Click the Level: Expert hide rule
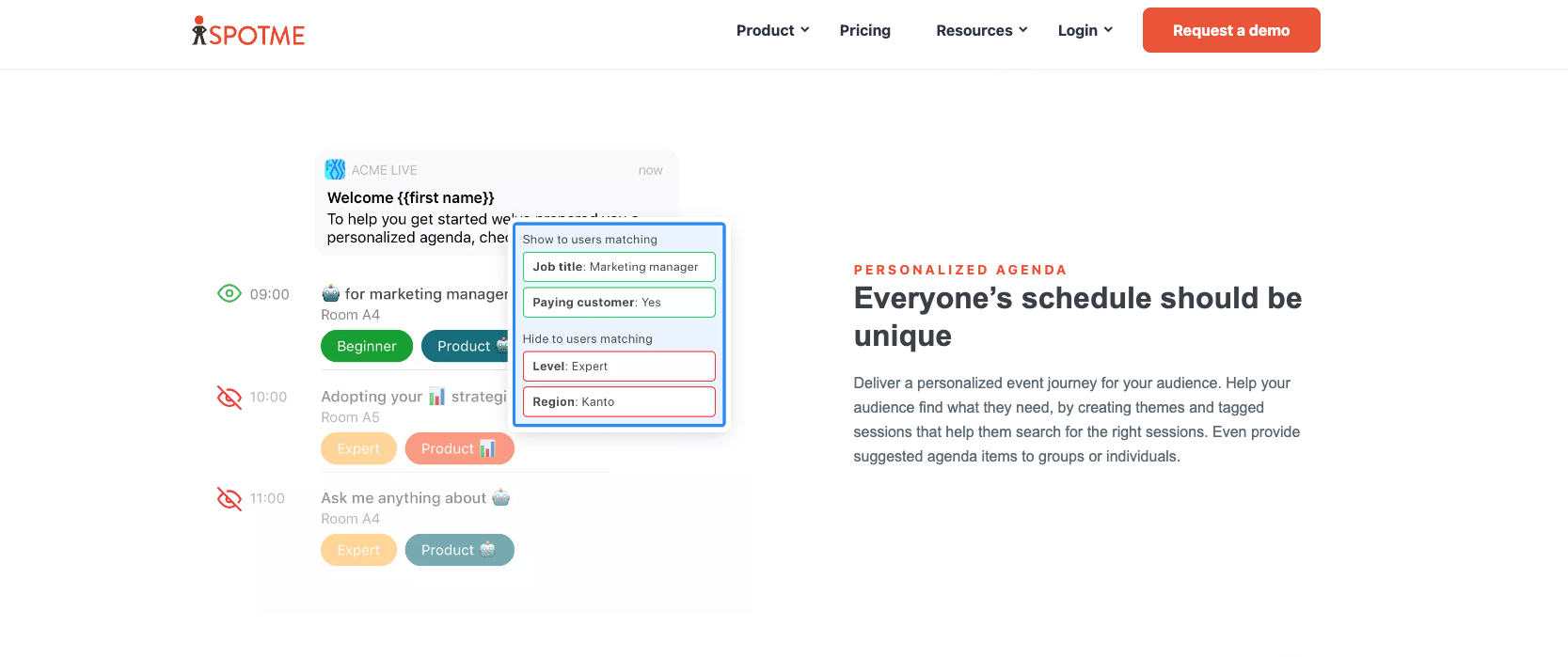 (x=619, y=366)
